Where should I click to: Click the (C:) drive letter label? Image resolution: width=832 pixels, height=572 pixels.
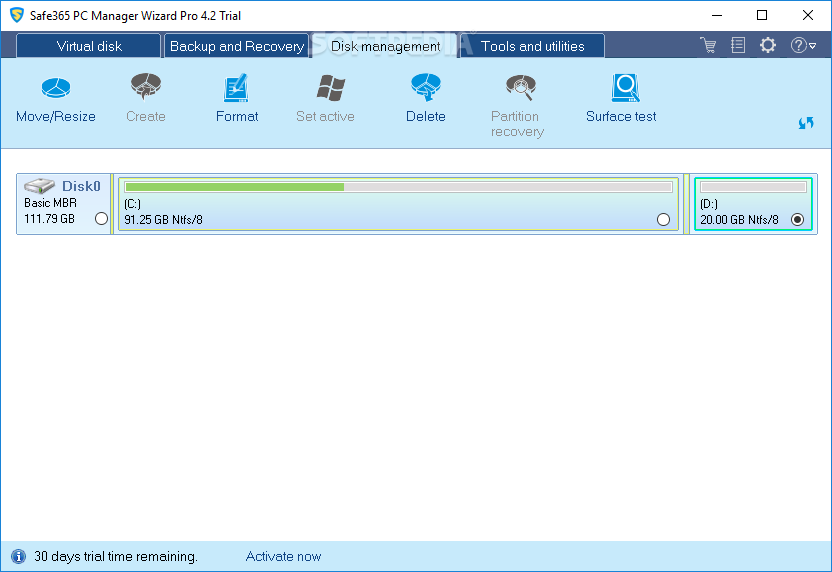pyautogui.click(x=132, y=204)
